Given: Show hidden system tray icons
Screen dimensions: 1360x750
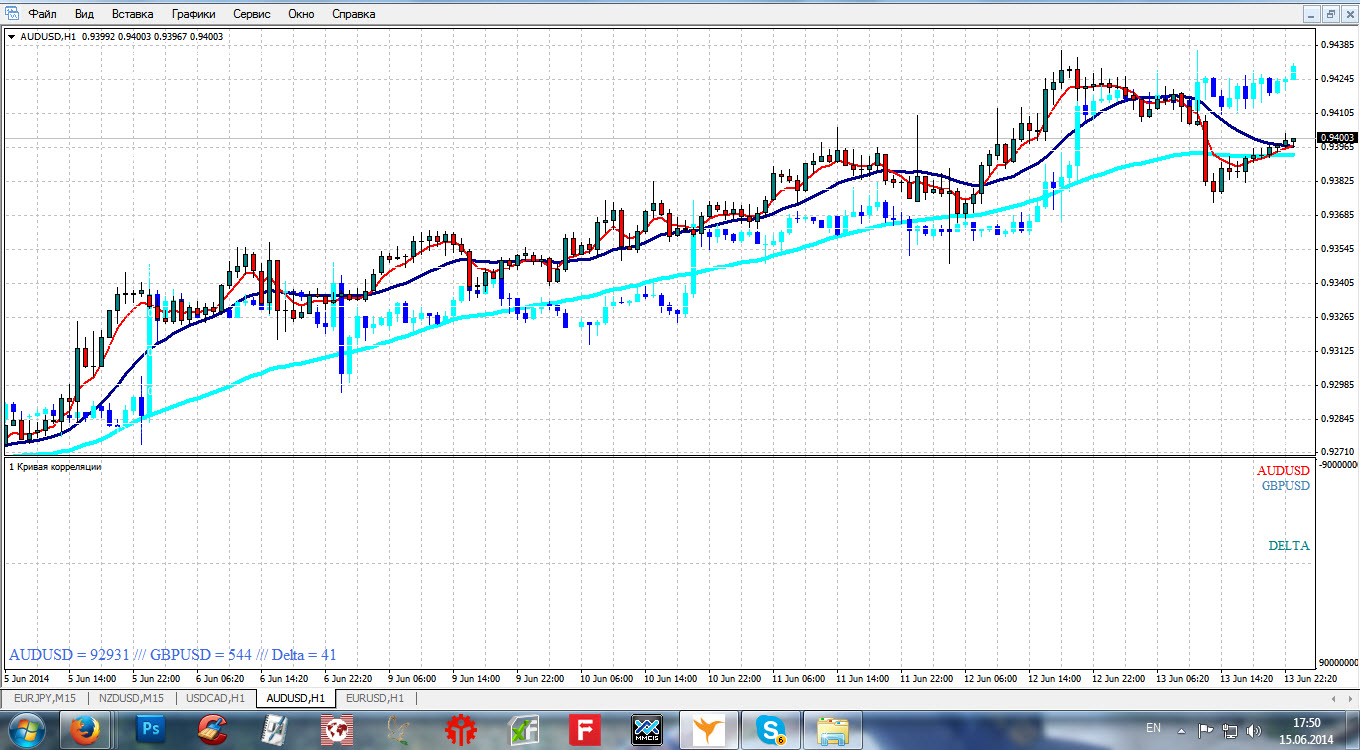Looking at the screenshot, I should coord(1182,730).
